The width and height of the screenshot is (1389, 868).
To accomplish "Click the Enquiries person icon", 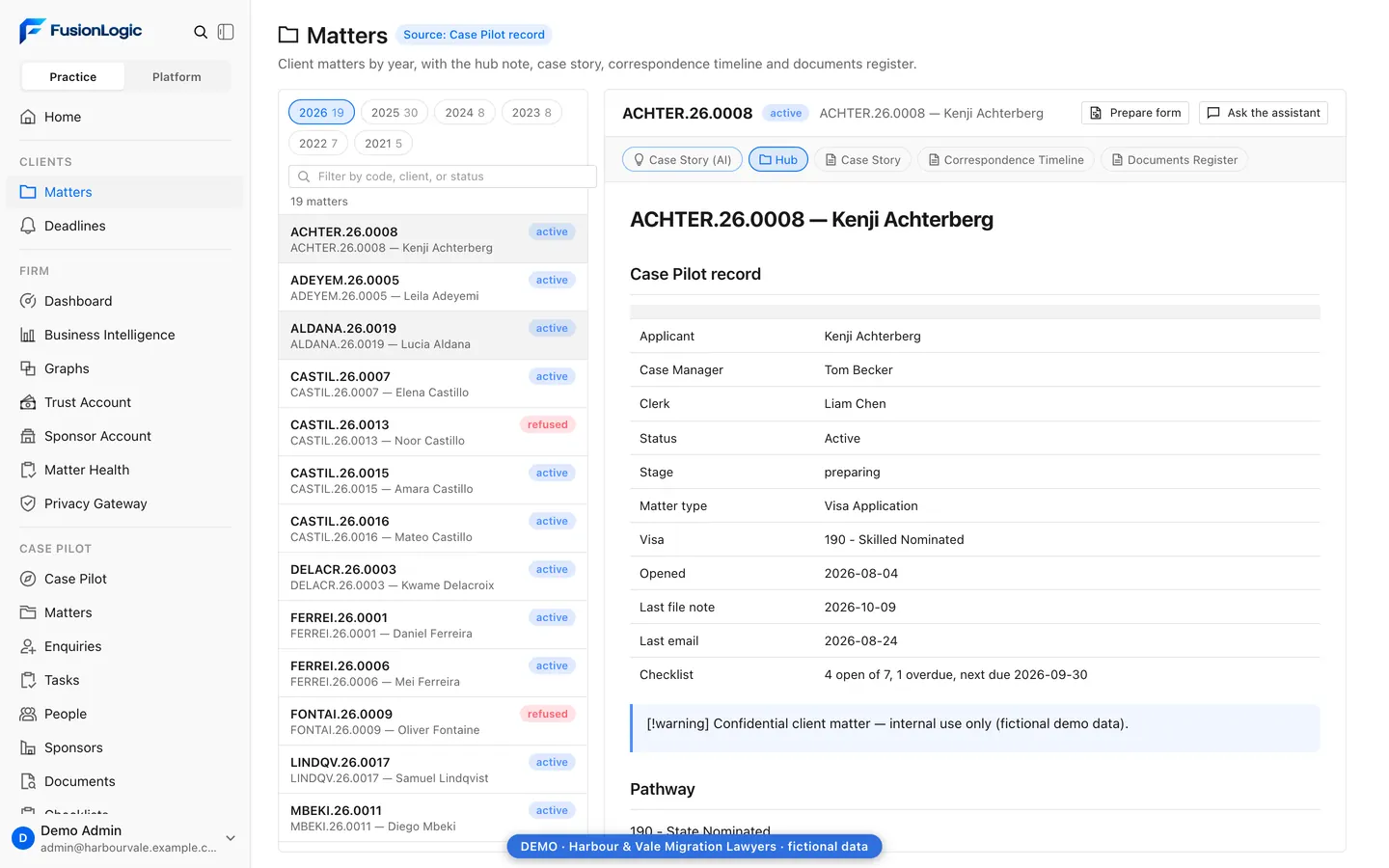I will point(28,646).
